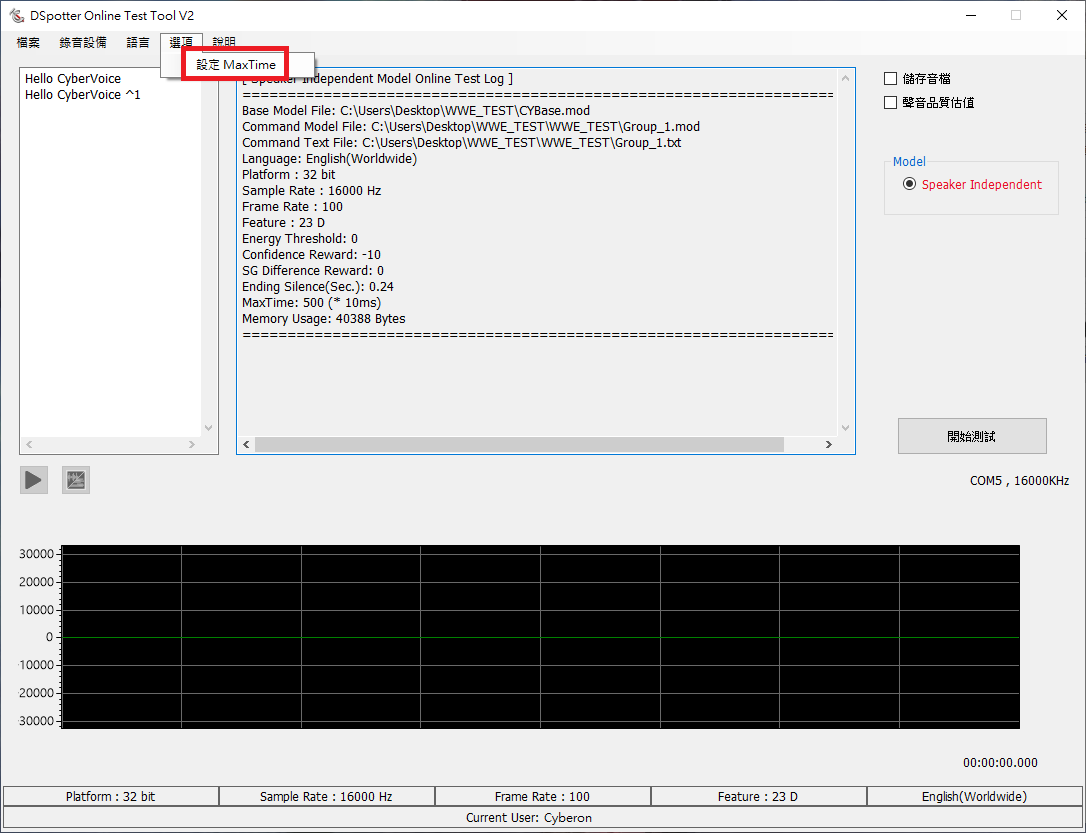Select the Speaker Independent radio button
This screenshot has height=833, width=1086.
(909, 184)
